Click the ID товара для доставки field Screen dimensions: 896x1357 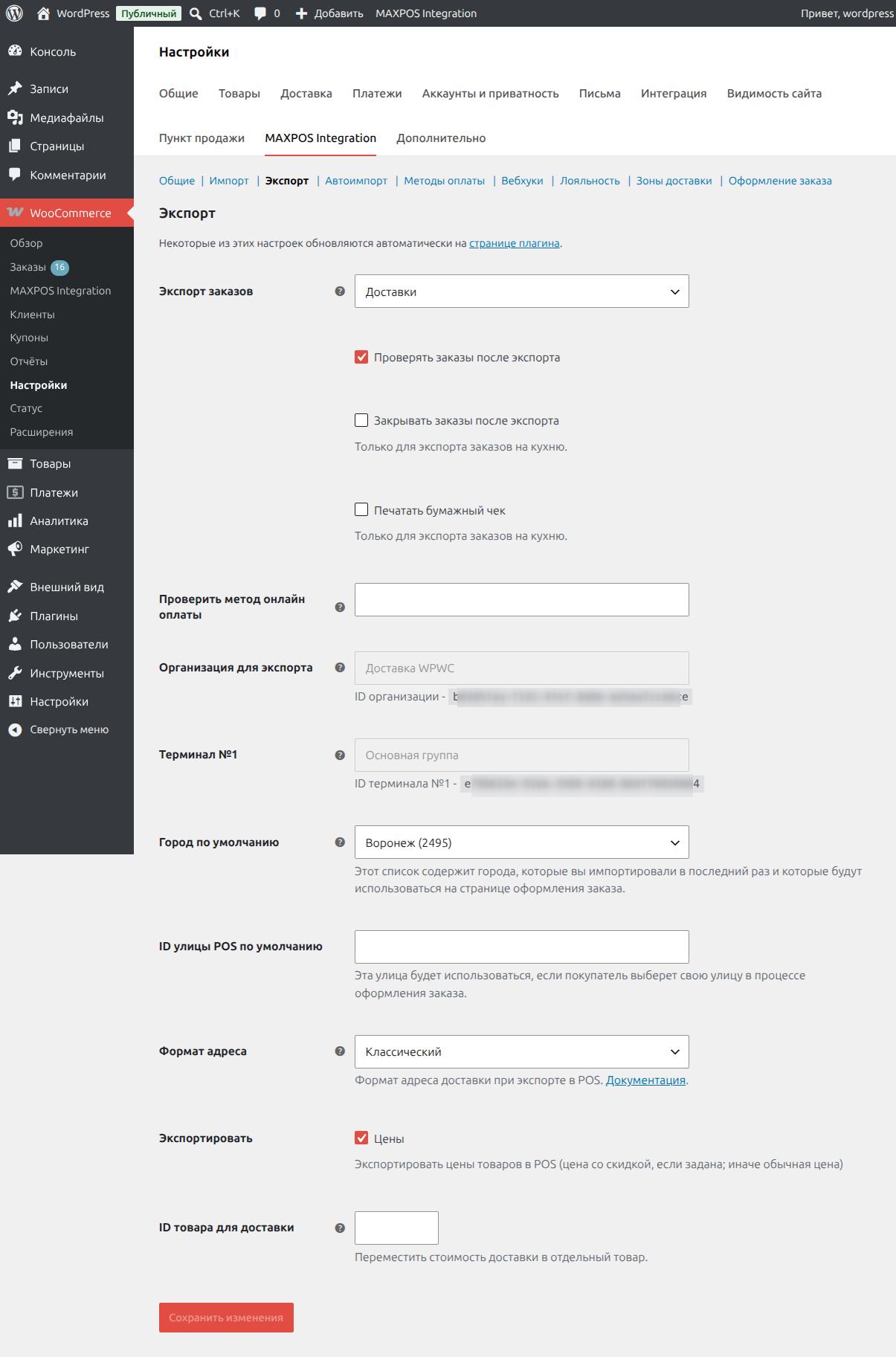click(396, 1228)
